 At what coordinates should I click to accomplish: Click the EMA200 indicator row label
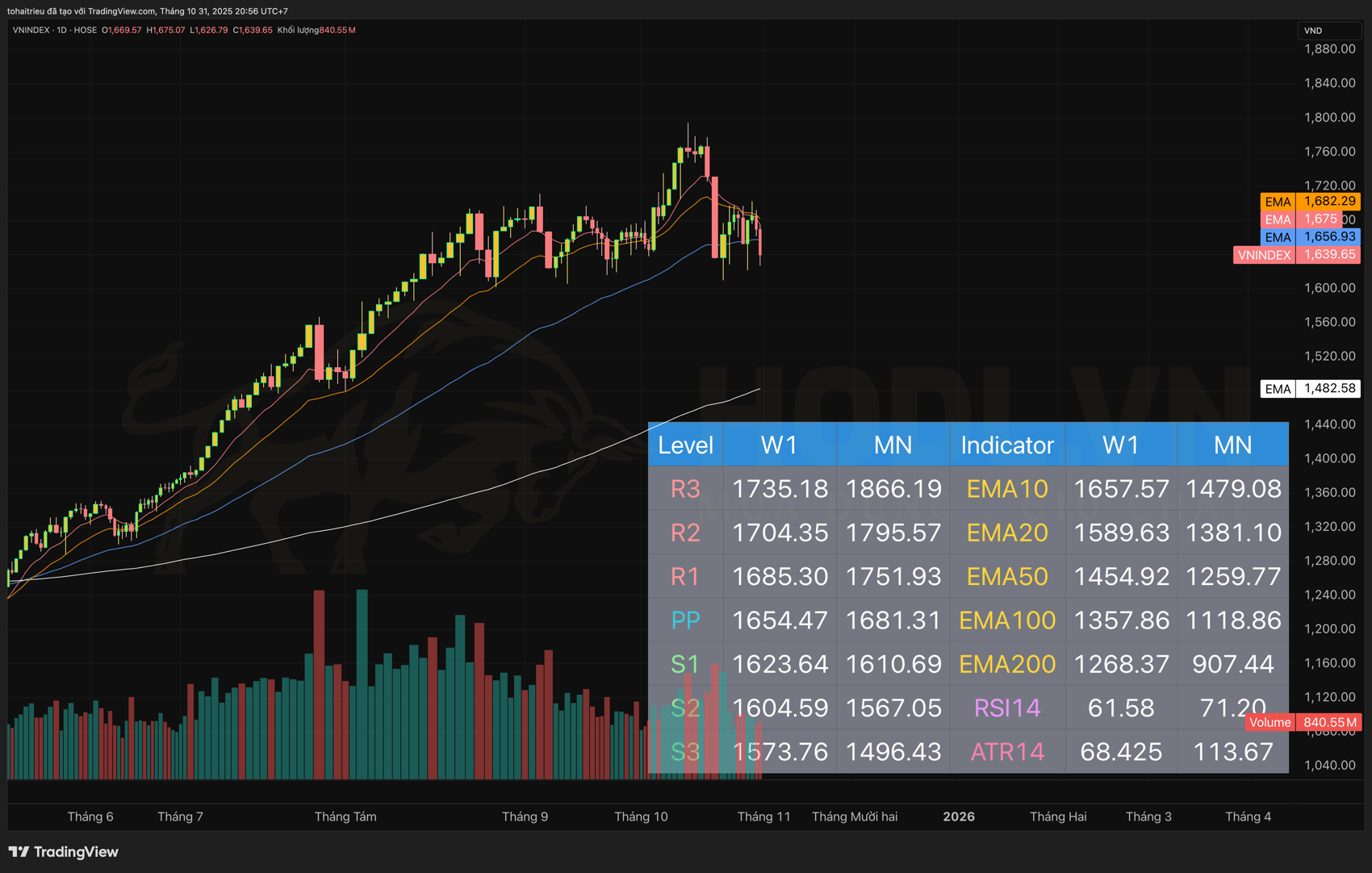coord(1006,664)
